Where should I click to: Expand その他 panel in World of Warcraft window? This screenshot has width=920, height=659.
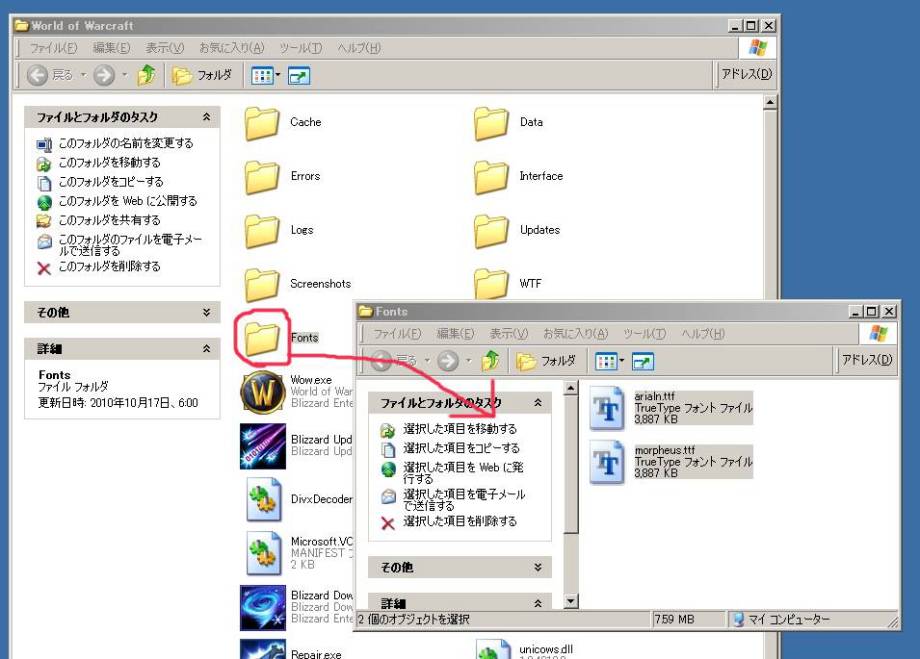pos(207,312)
